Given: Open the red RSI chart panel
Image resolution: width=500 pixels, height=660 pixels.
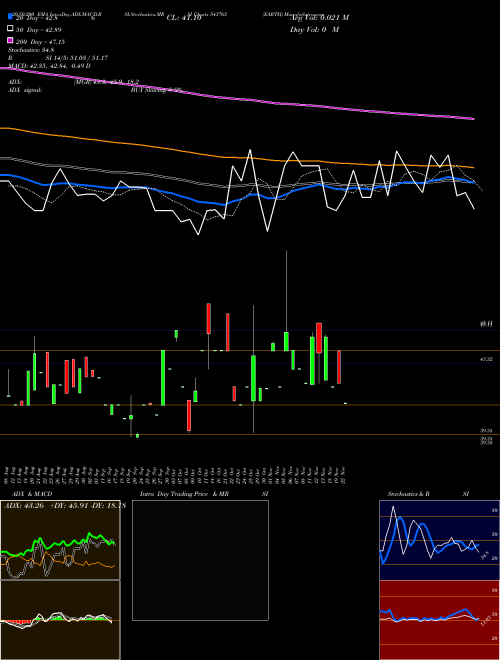Looking at the screenshot, I should click(x=439, y=620).
